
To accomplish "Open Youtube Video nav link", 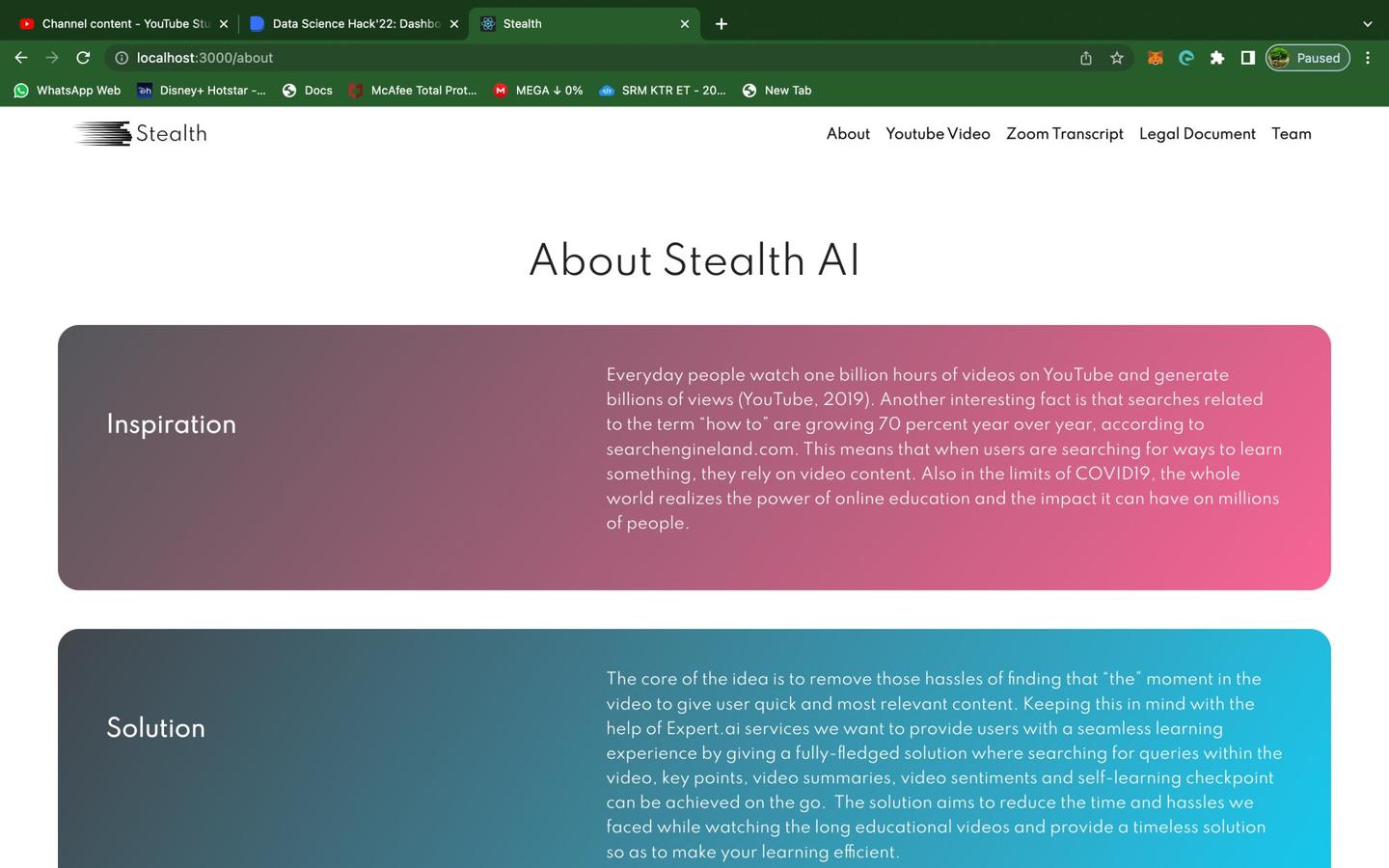I will coord(938,134).
